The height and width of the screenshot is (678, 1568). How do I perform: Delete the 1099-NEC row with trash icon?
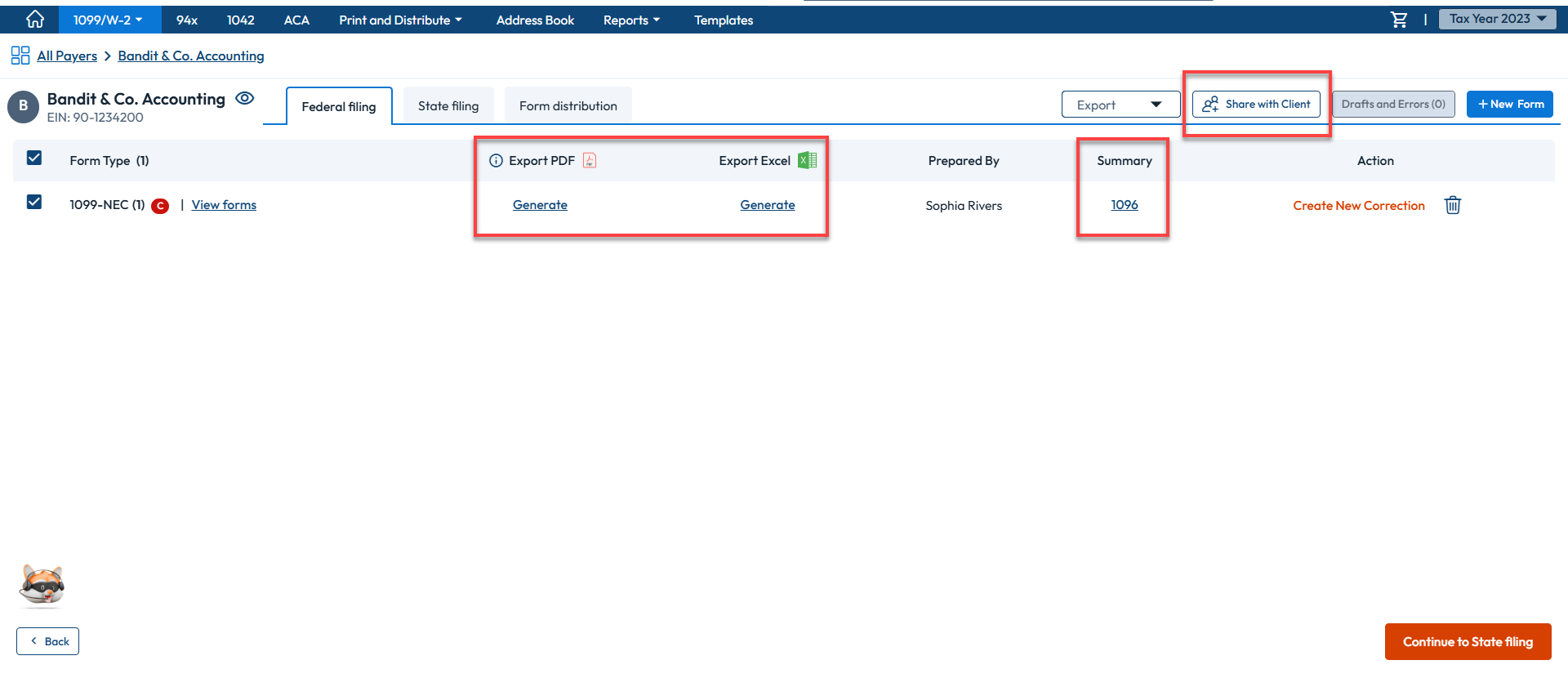pyautogui.click(x=1453, y=205)
